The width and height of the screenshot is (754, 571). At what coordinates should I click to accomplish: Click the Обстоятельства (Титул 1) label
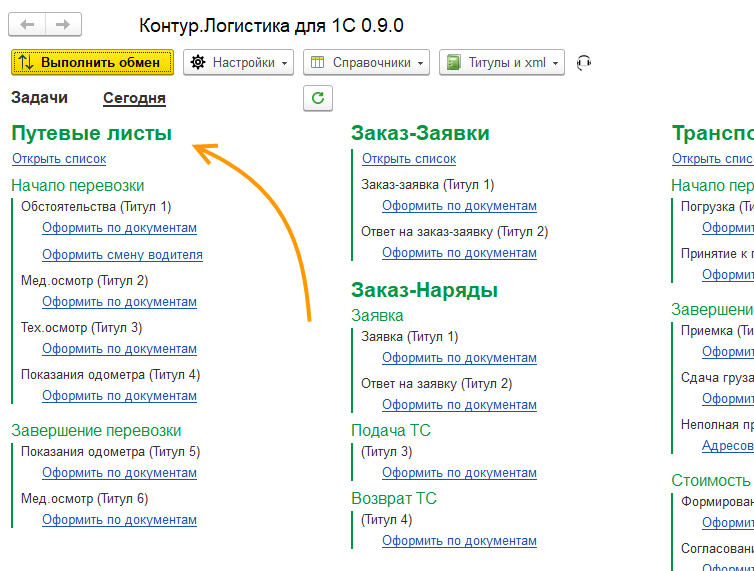point(96,207)
